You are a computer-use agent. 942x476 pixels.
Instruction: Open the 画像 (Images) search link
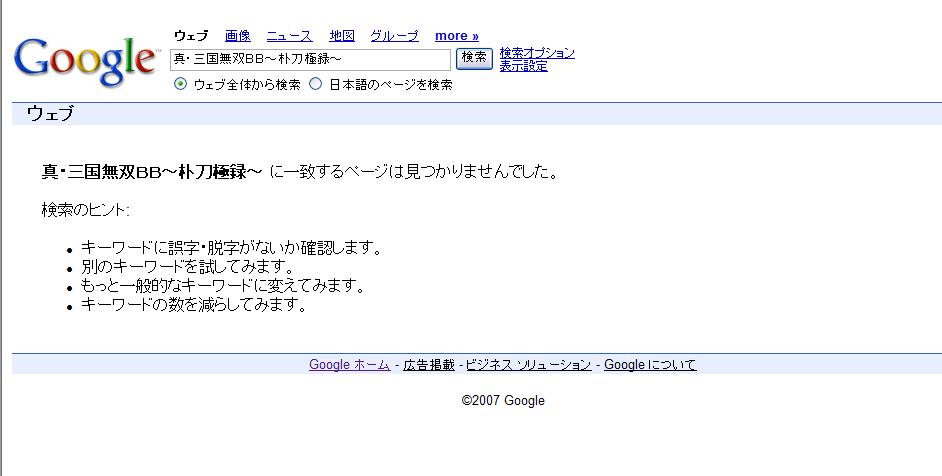(238, 36)
